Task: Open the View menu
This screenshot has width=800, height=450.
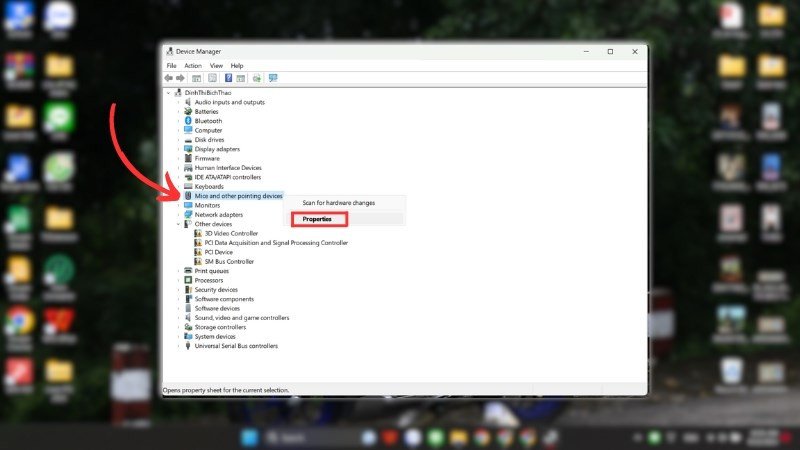Action: click(x=216, y=66)
